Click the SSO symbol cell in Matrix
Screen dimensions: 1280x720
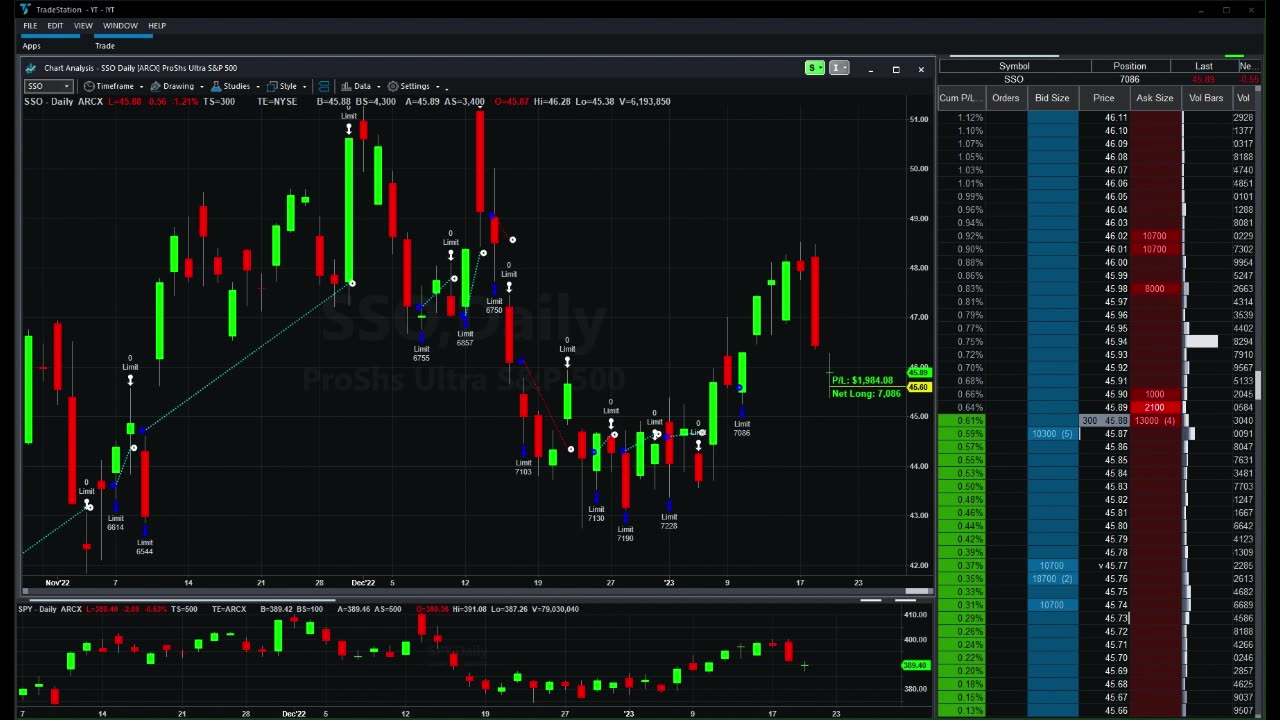pyautogui.click(x=1014, y=79)
